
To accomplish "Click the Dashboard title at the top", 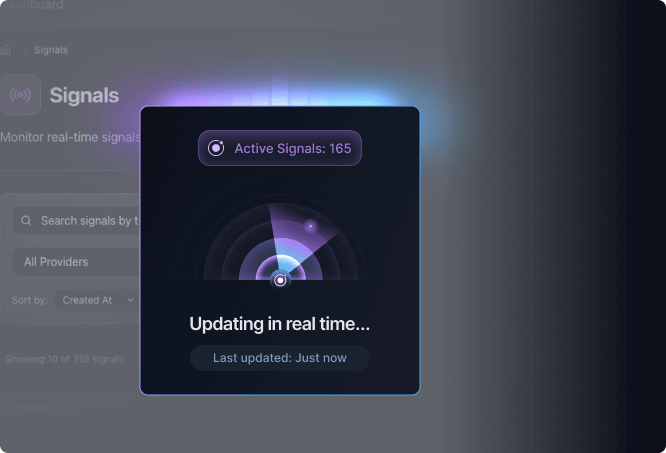I will 32,5.
